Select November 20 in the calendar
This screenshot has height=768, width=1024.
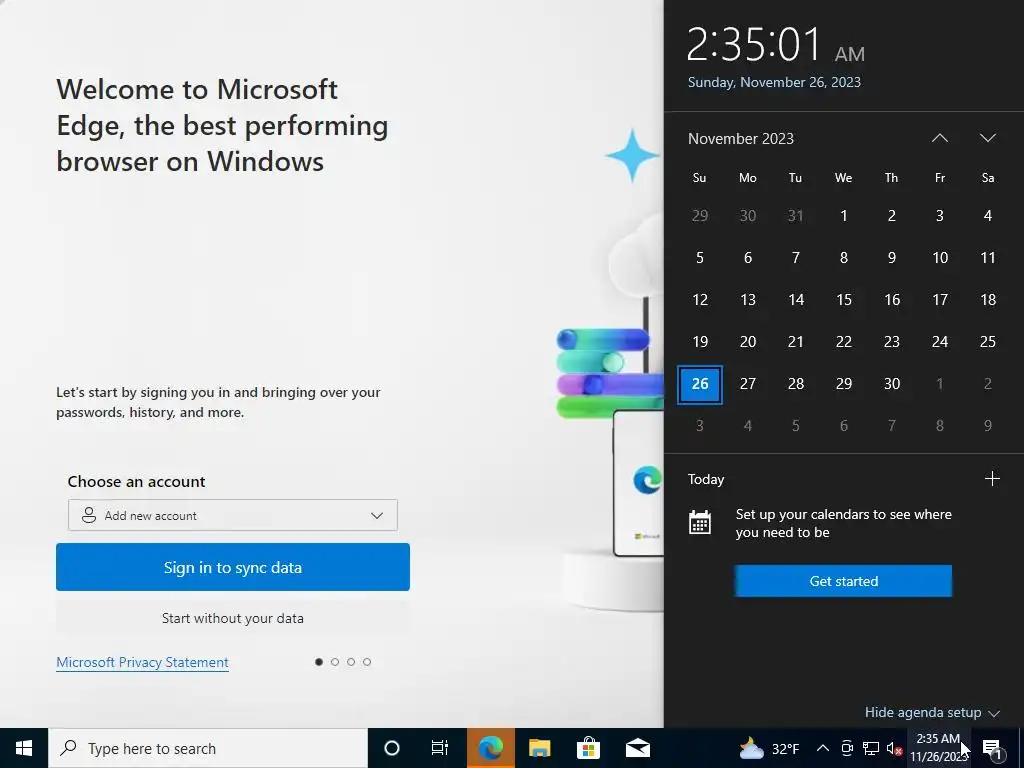pos(748,342)
